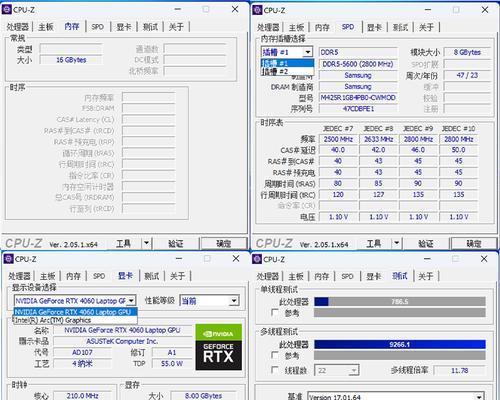The width and height of the screenshot is (500, 400).
Task: Open 测试 tab in the SPD window
Action: pos(400,27)
